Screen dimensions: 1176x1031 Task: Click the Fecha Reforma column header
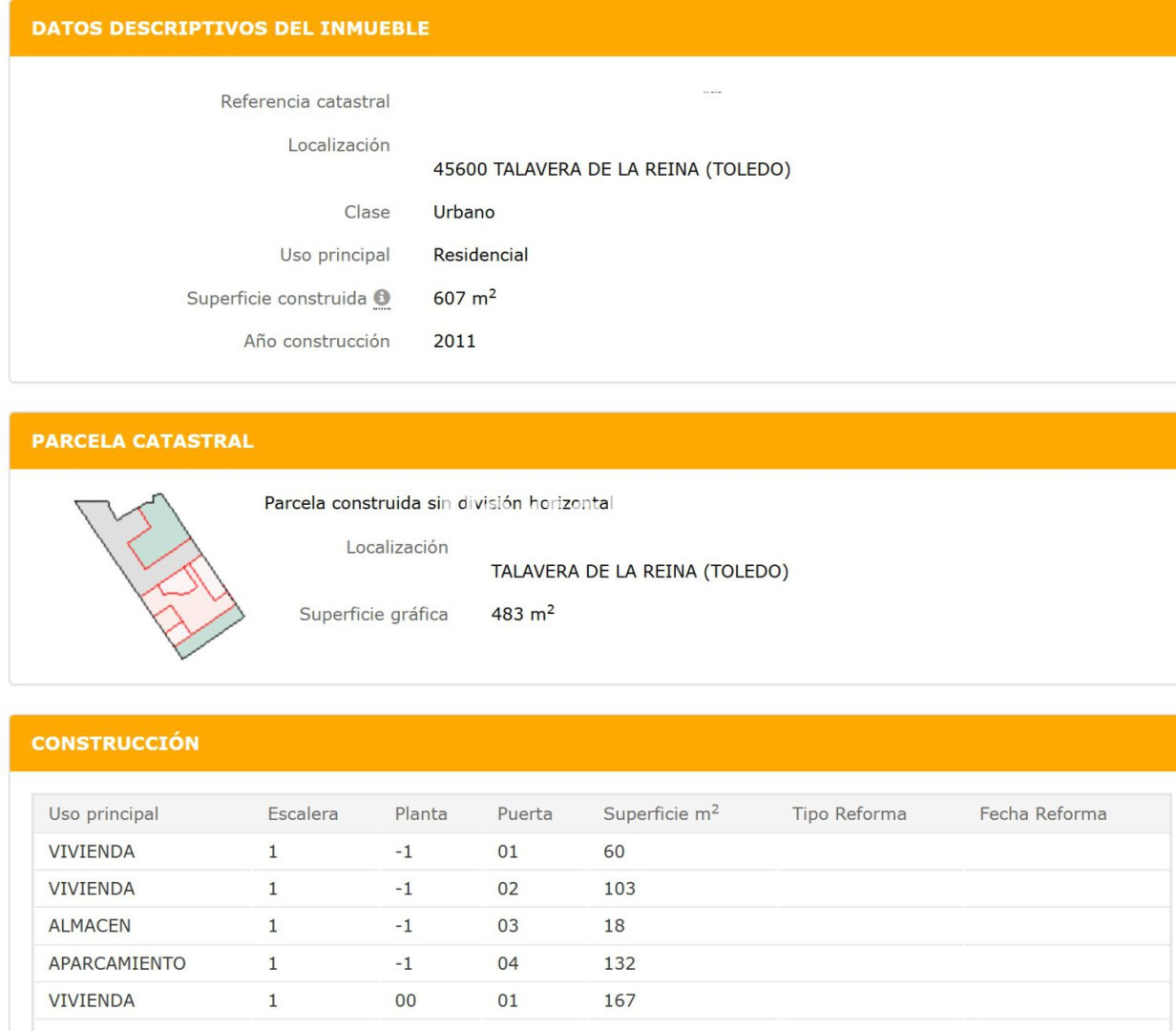pyautogui.click(x=1042, y=814)
